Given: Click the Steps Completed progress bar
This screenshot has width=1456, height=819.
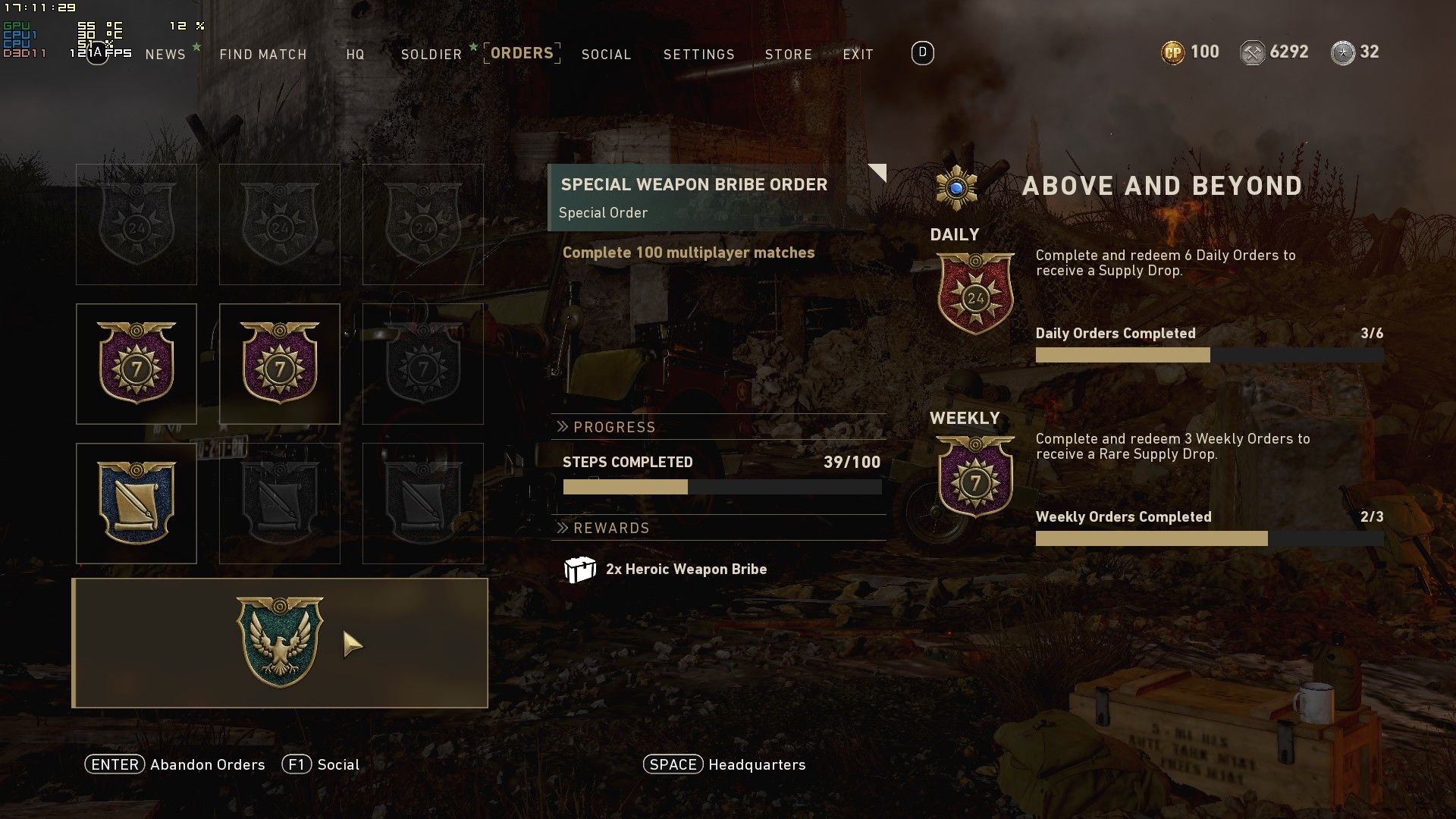Looking at the screenshot, I should point(722,487).
